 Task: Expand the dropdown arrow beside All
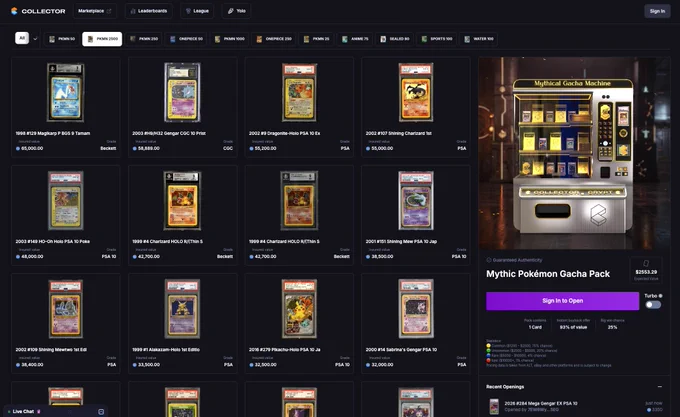(35, 39)
